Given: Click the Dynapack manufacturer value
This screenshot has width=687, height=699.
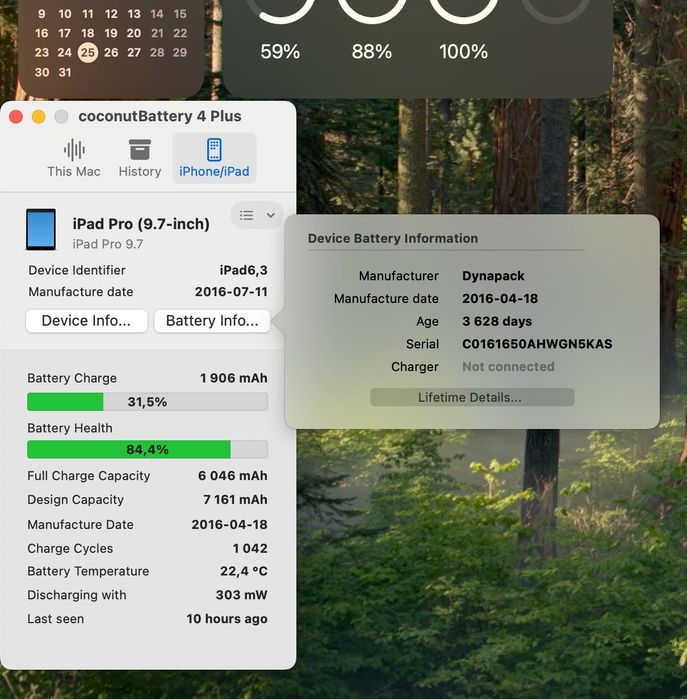Looking at the screenshot, I should coord(494,276).
